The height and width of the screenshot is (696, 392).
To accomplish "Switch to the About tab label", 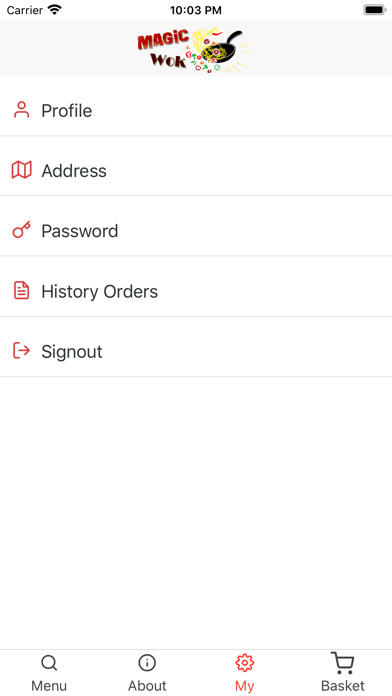I will tap(147, 686).
